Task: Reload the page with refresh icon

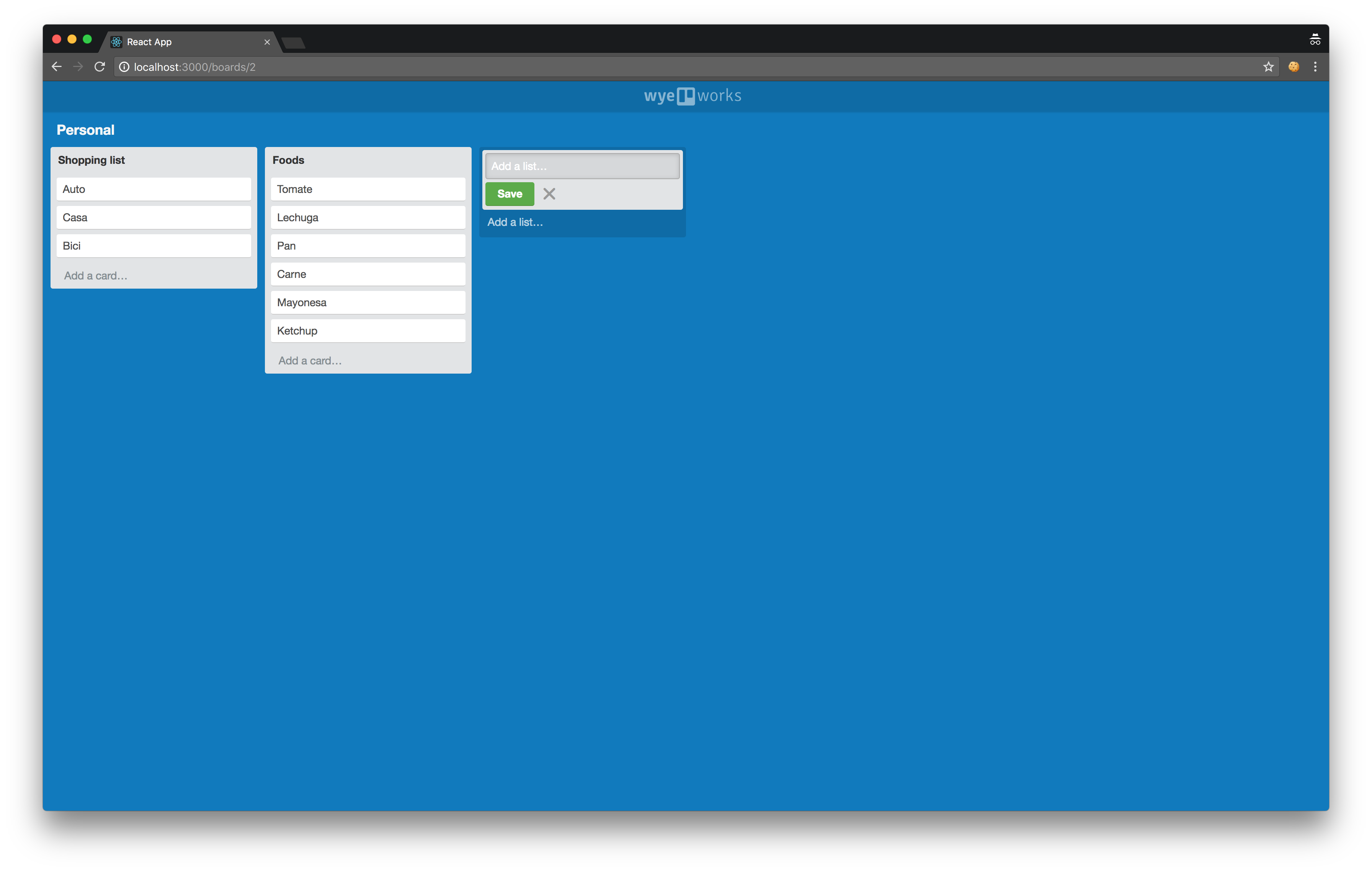Action: (x=100, y=67)
